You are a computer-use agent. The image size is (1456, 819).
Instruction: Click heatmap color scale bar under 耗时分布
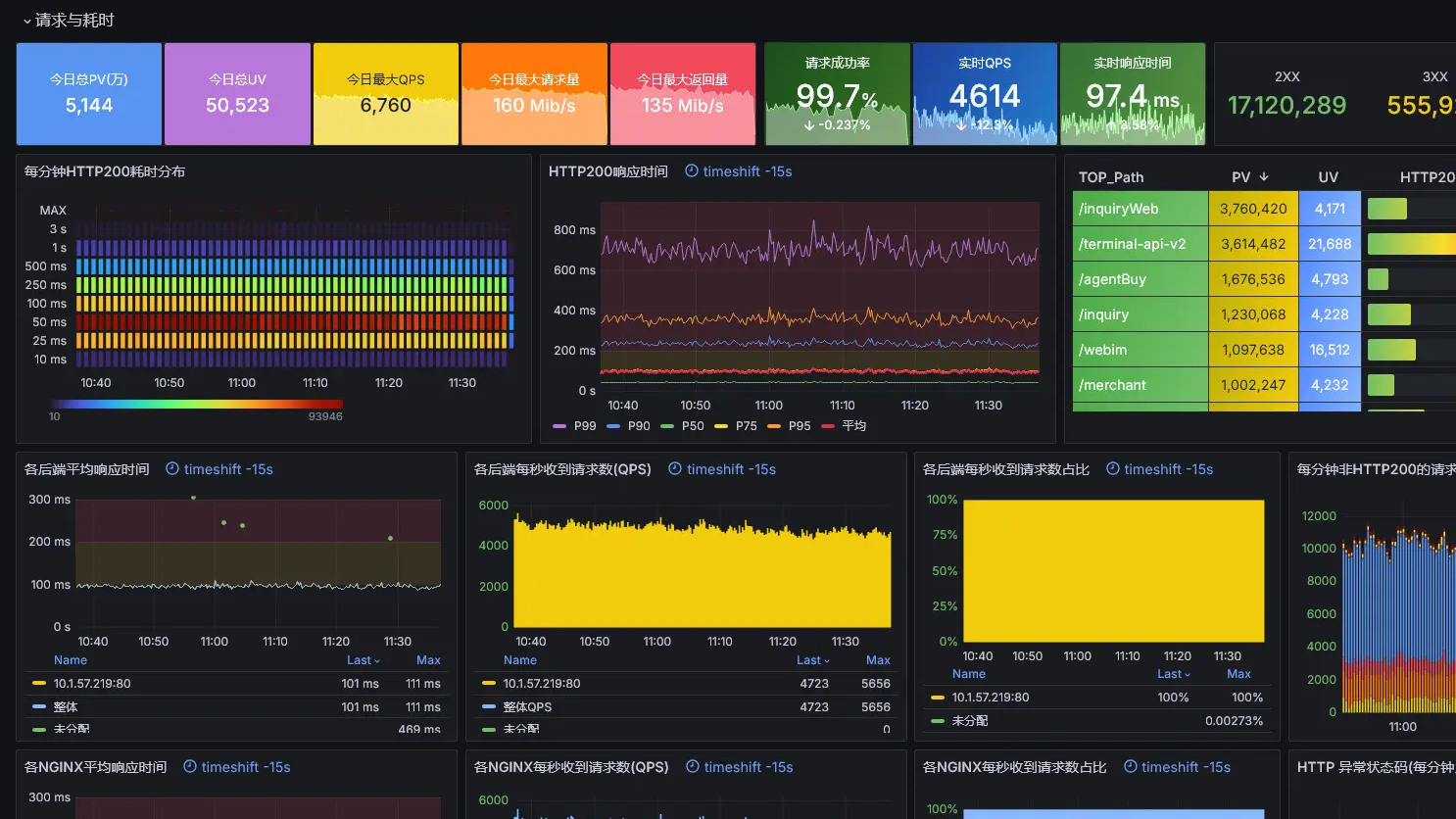(x=196, y=404)
